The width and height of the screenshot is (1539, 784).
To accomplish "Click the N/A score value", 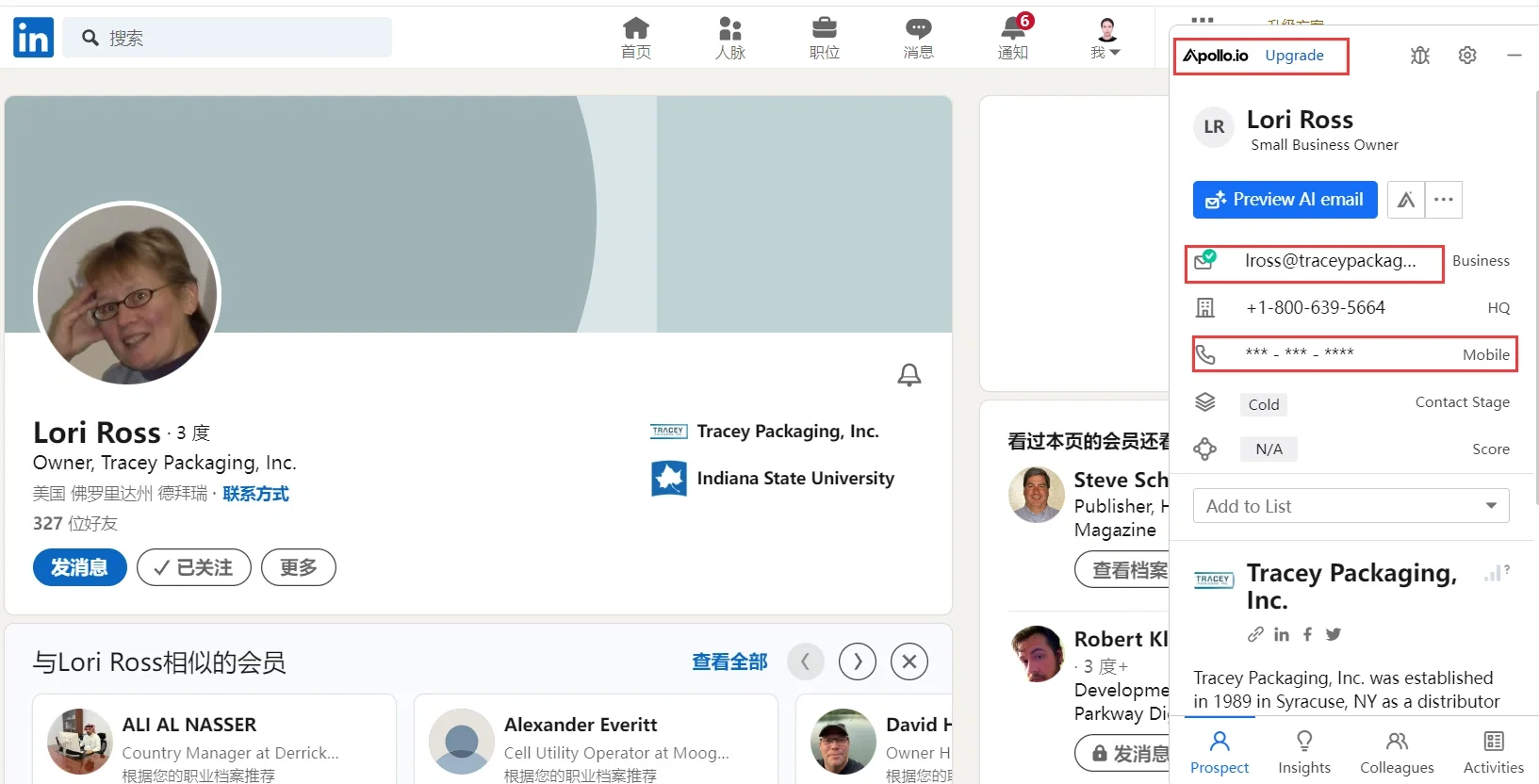I will click(x=1269, y=449).
